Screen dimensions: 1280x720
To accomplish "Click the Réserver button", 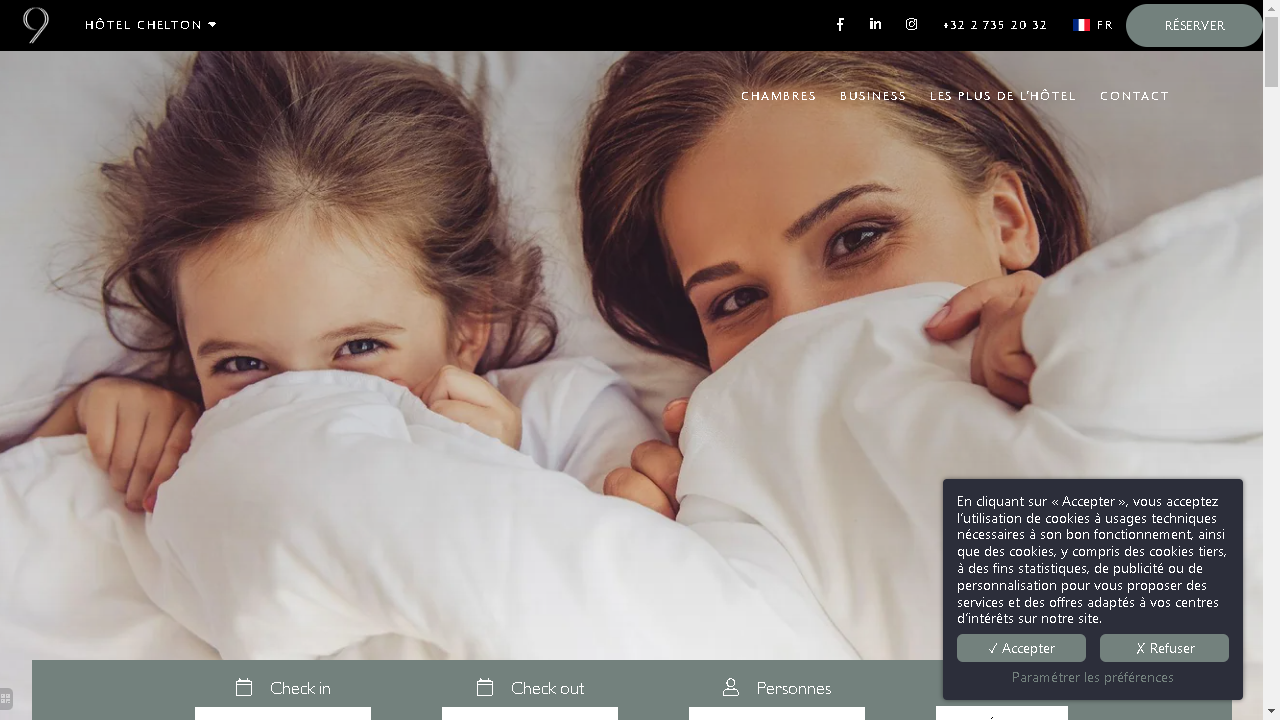I will [x=1194, y=25].
